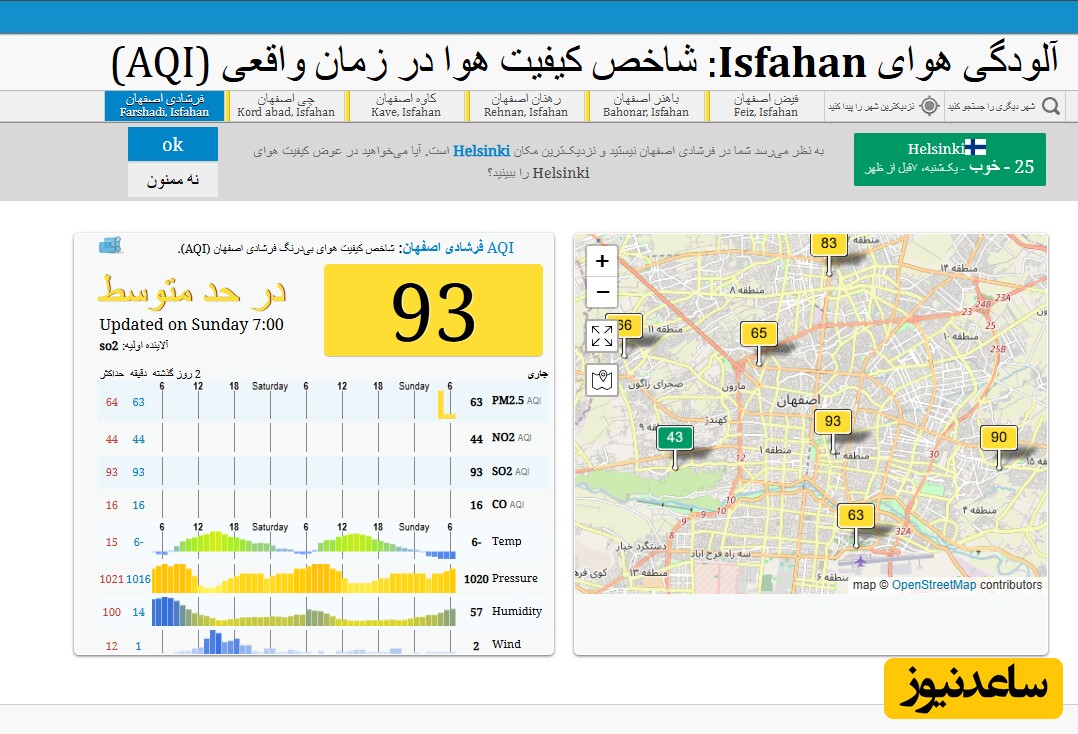The image size is (1078, 734).
Task: Switch to Bahonar, Isfahan station tab
Action: (x=646, y=106)
